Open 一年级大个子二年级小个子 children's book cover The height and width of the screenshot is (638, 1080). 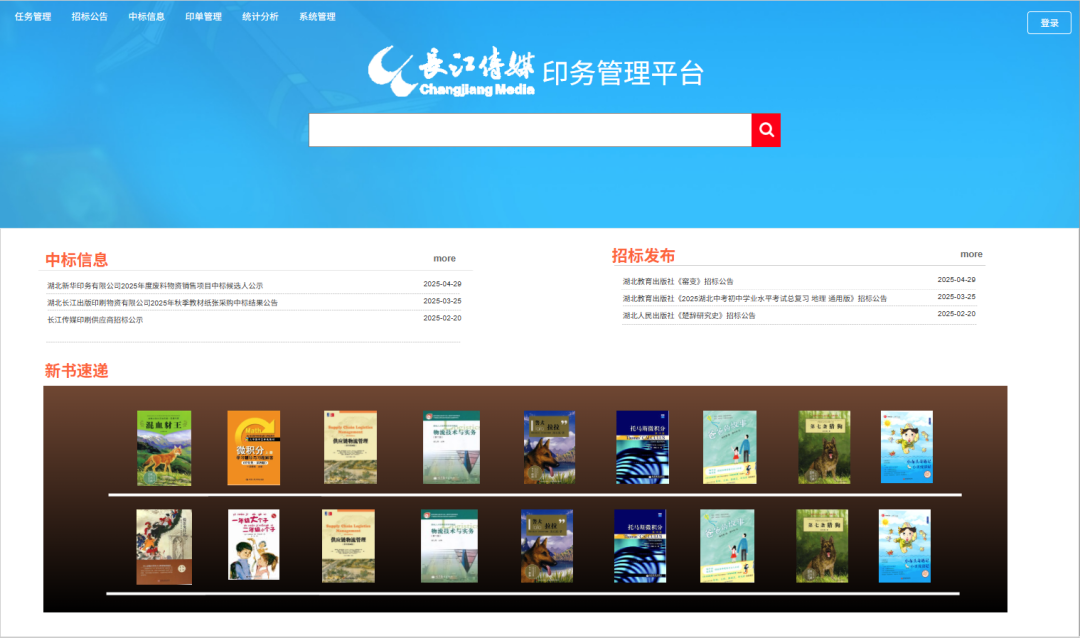(254, 546)
